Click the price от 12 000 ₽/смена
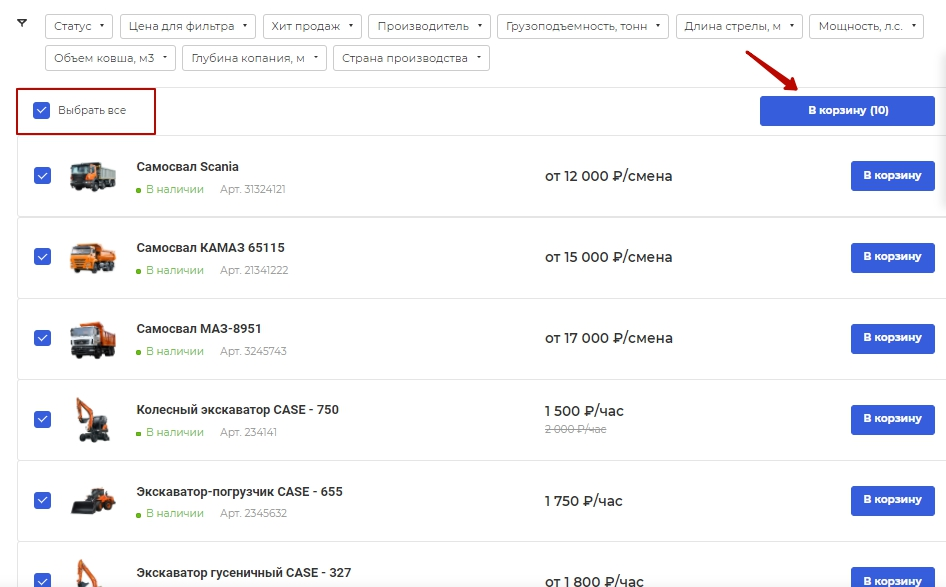This screenshot has height=587, width=946. coord(609,176)
